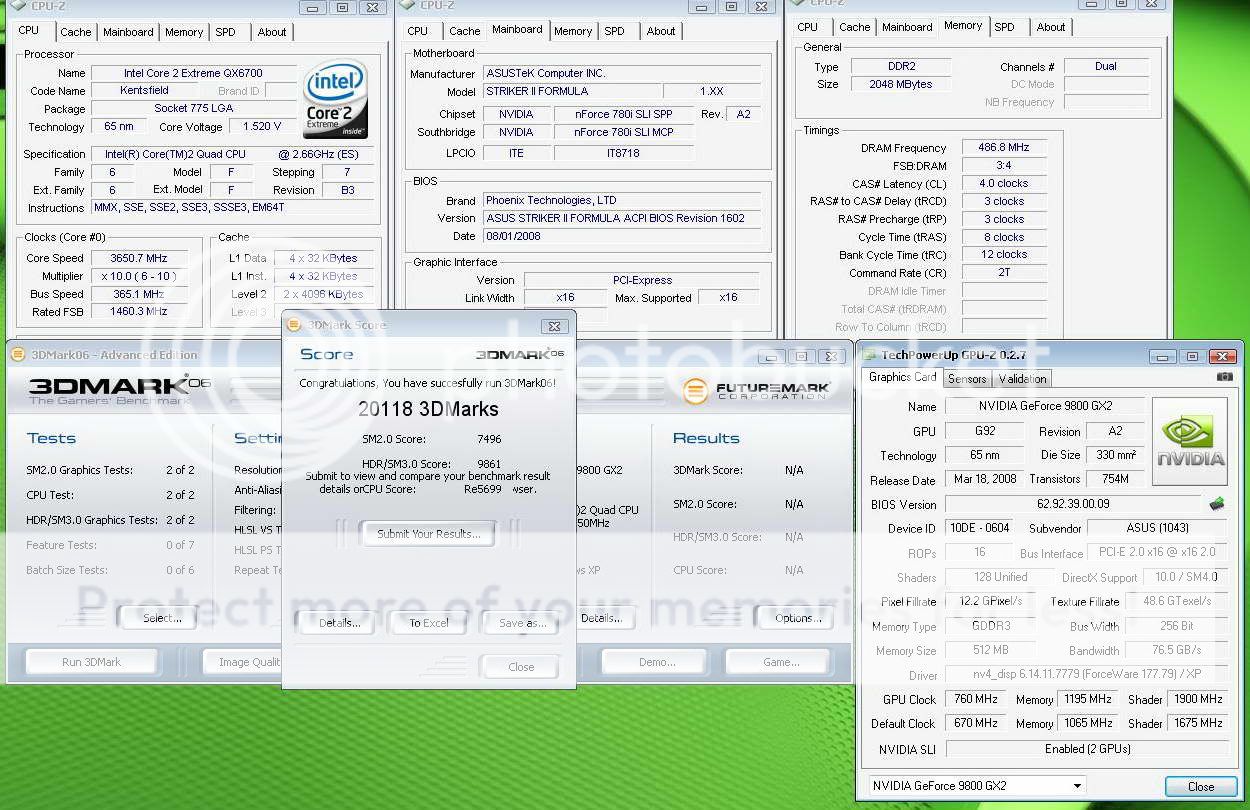Click the '20118 3DMarks' score text

(x=428, y=408)
